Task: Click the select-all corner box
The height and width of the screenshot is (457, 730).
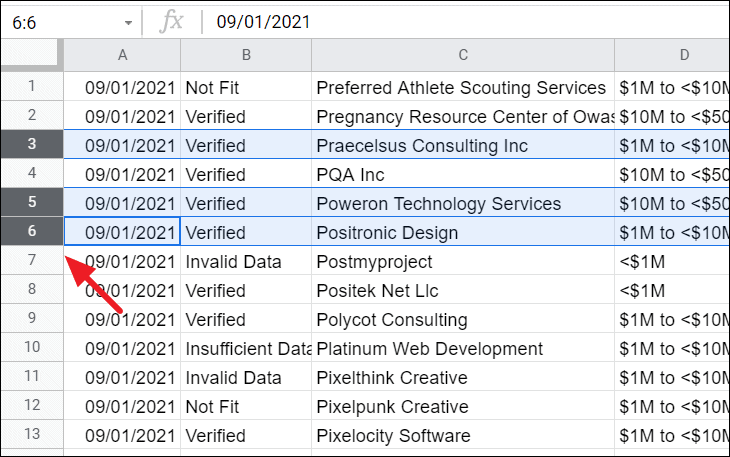Action: (31, 54)
